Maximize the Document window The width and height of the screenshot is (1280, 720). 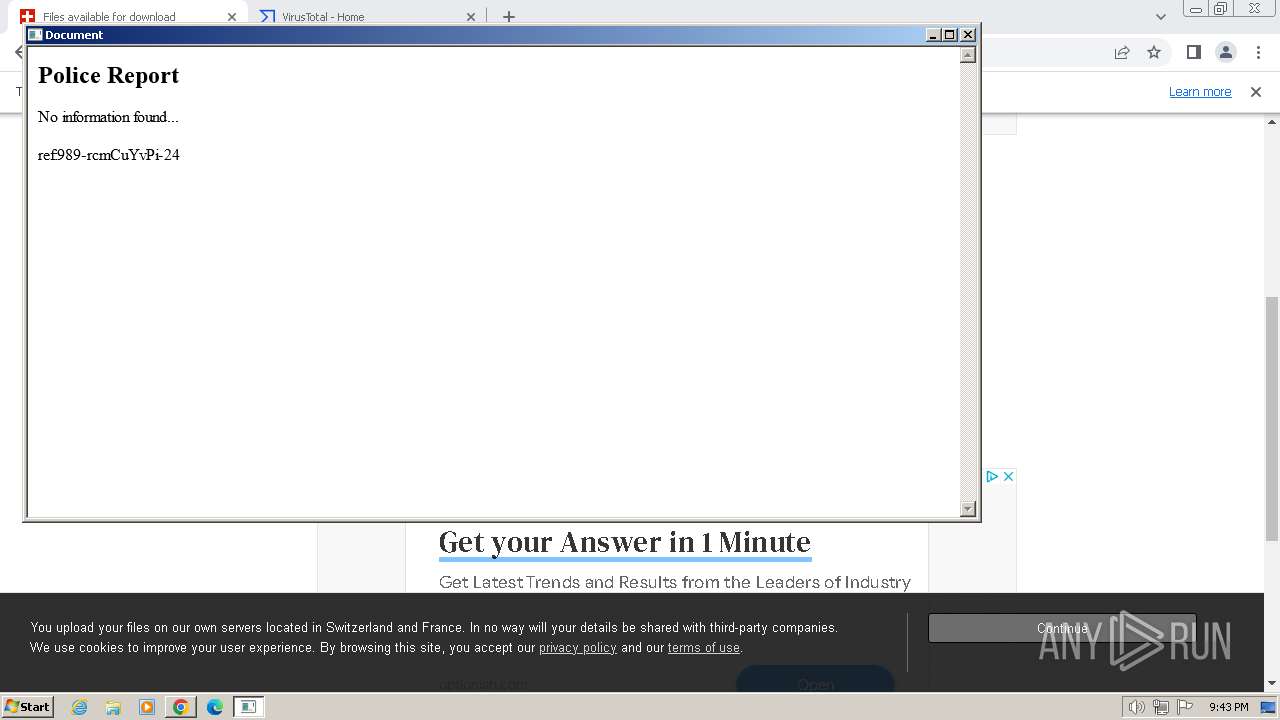[950, 34]
